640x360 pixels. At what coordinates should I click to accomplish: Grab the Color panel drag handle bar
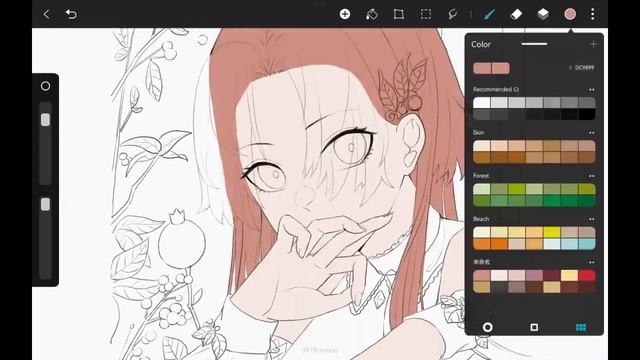(534, 44)
